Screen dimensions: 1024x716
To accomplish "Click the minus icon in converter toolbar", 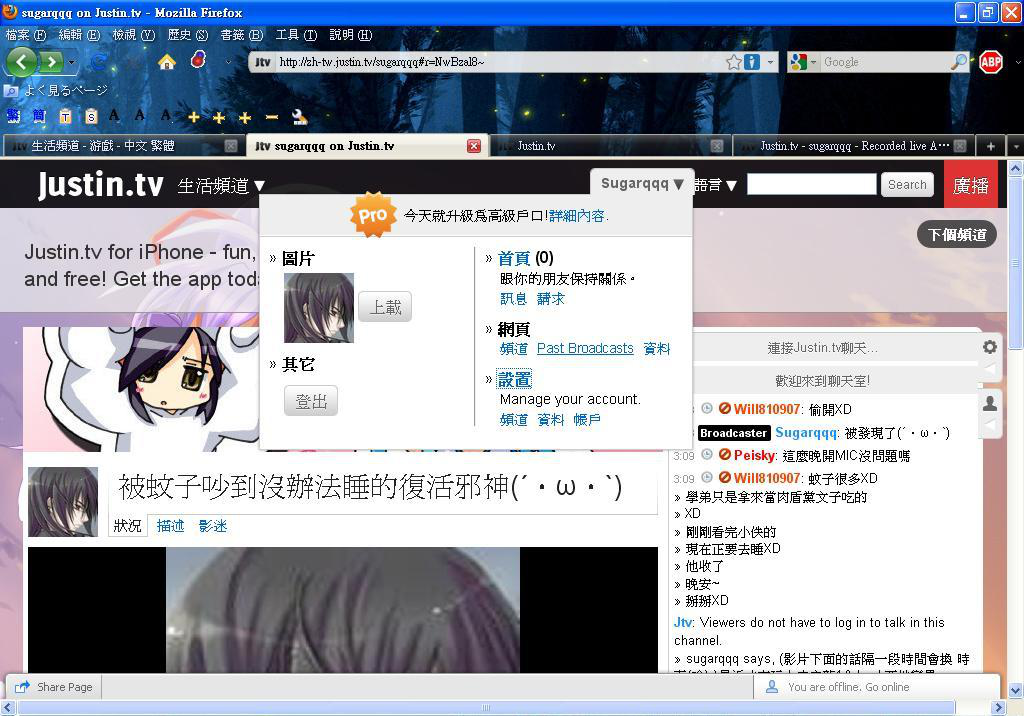I will coord(272,118).
